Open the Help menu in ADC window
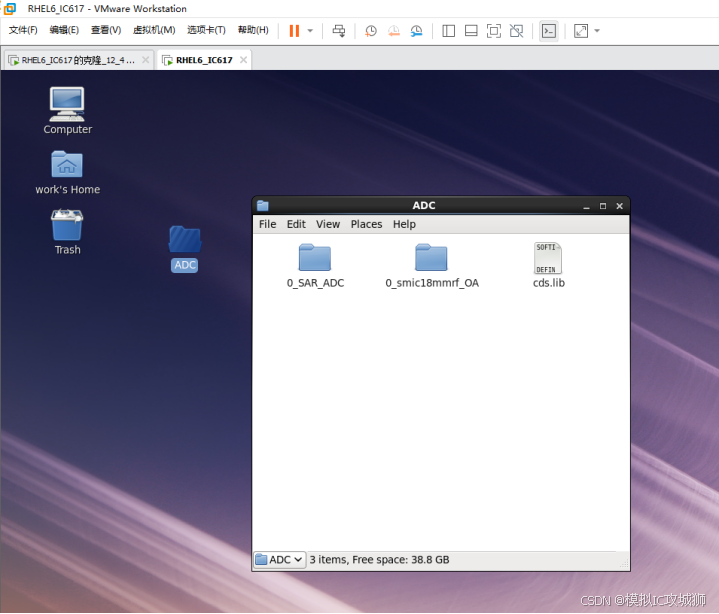Image resolution: width=719 pixels, height=614 pixels. point(404,224)
